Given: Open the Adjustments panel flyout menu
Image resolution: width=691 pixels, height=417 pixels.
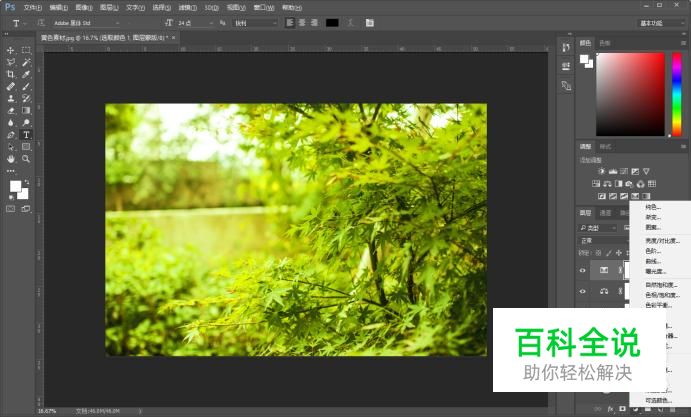Looking at the screenshot, I should point(684,146).
